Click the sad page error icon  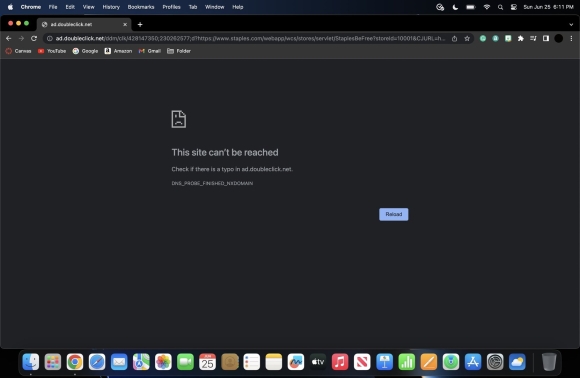(179, 119)
